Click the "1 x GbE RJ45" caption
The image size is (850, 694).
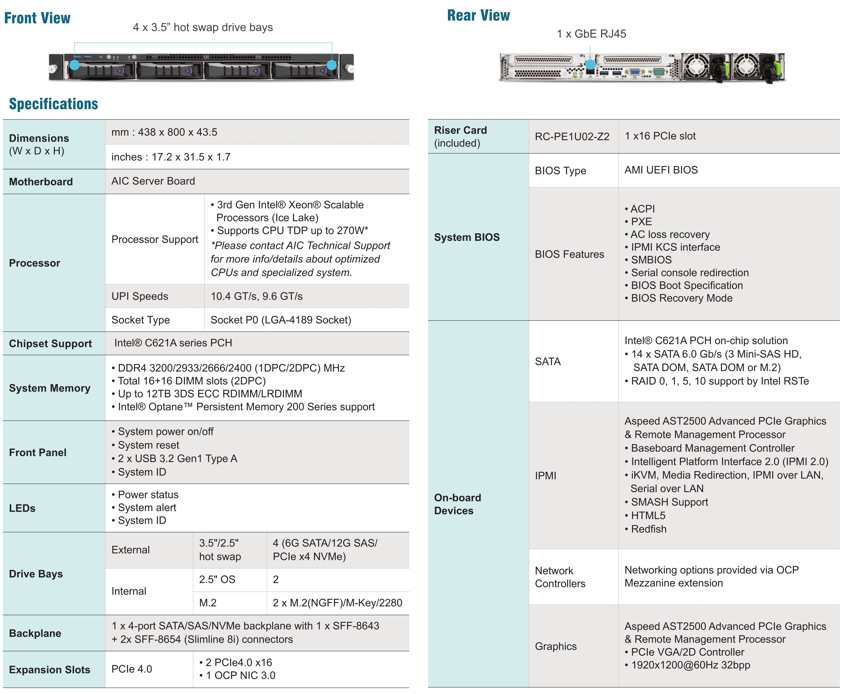coord(591,34)
